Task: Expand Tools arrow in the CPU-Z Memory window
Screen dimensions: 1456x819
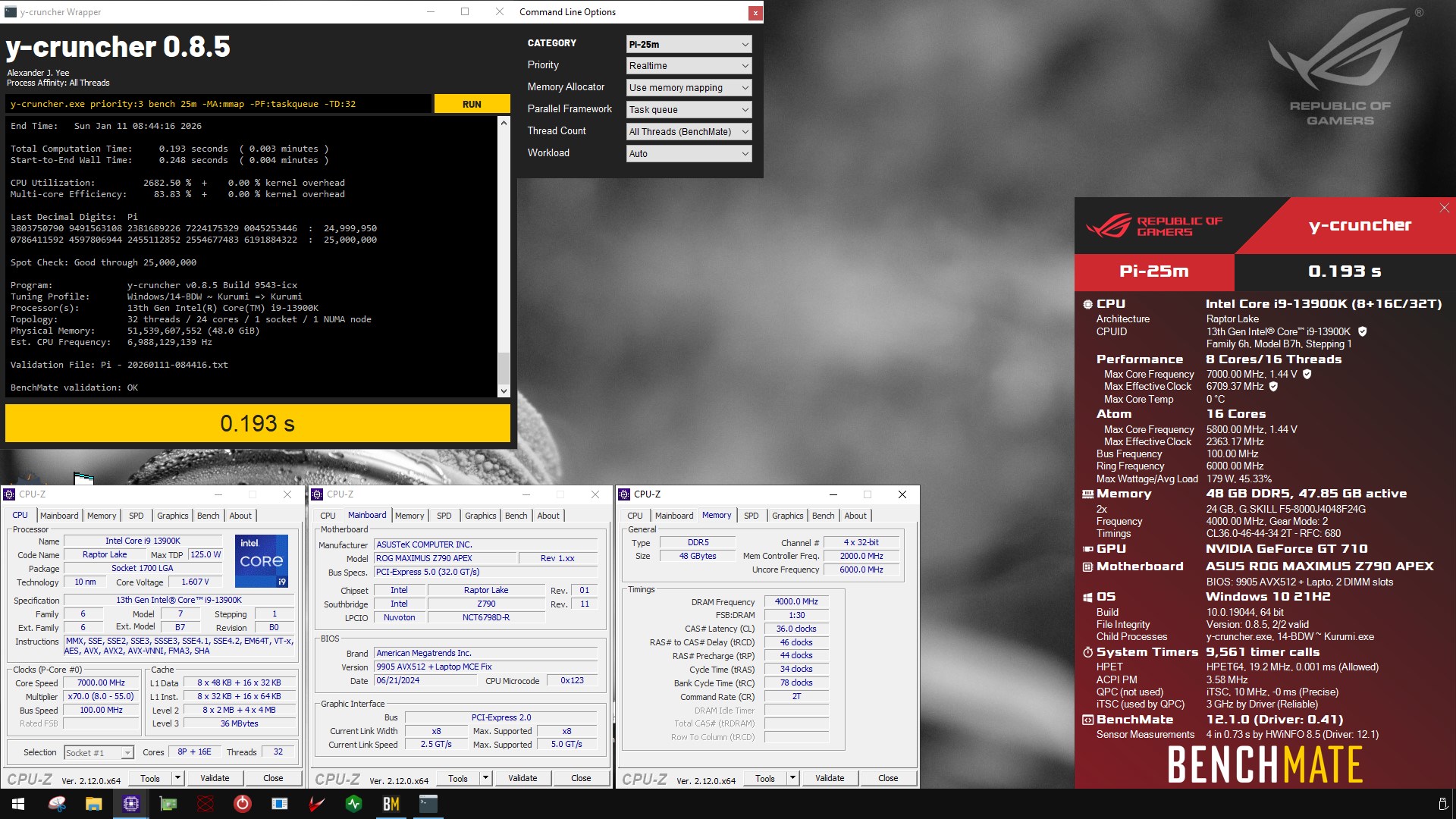Action: coord(792,778)
